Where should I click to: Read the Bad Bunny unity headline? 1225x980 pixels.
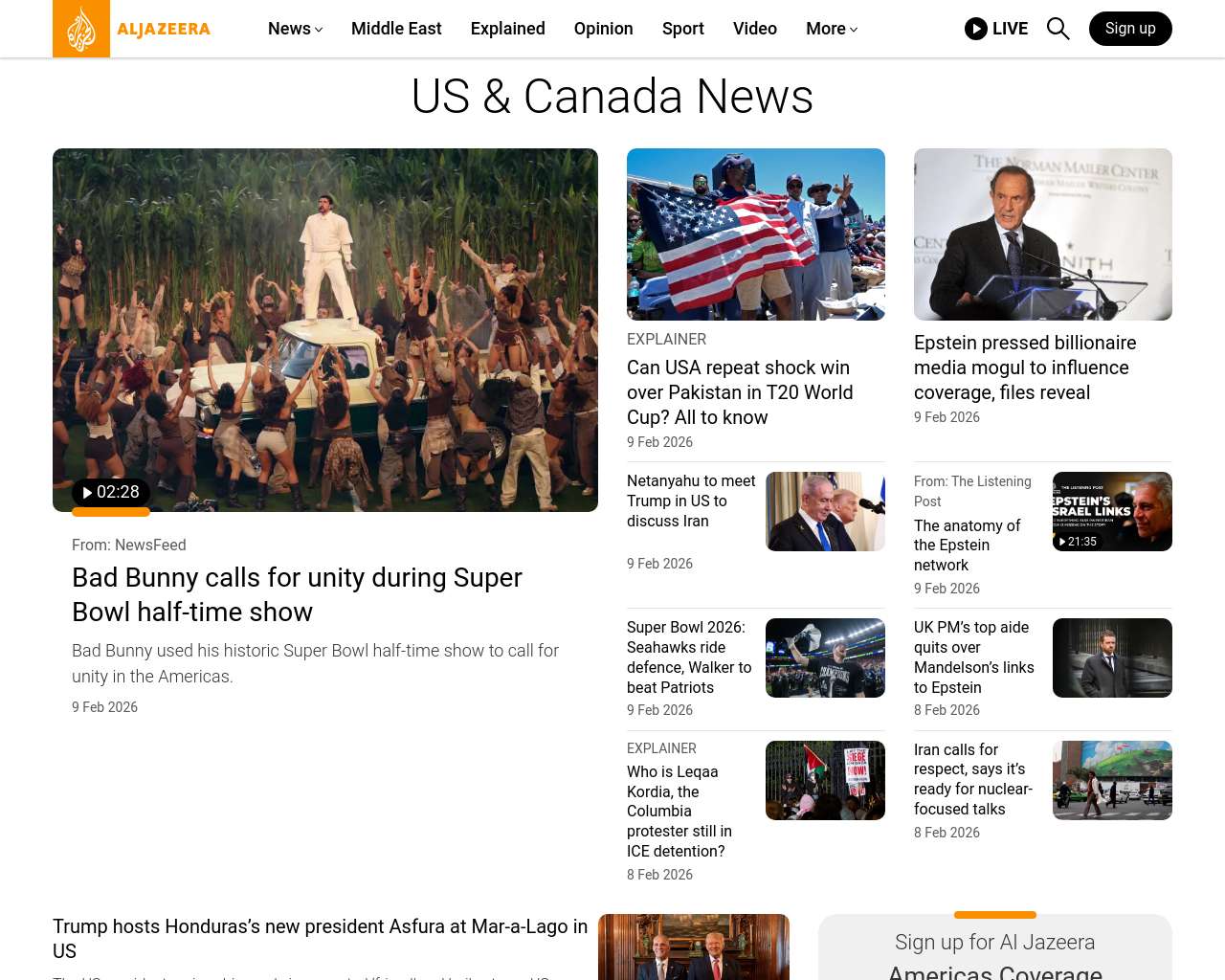(297, 594)
